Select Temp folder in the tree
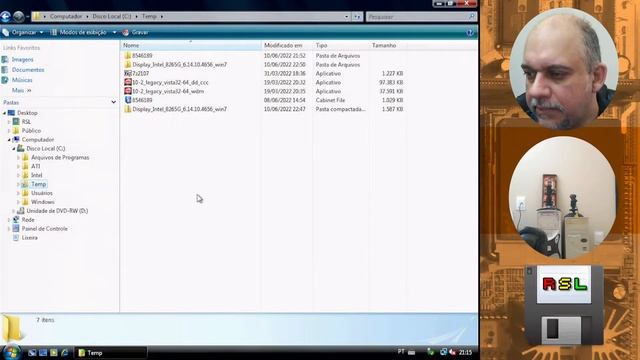This screenshot has height=360, width=640. (38, 184)
